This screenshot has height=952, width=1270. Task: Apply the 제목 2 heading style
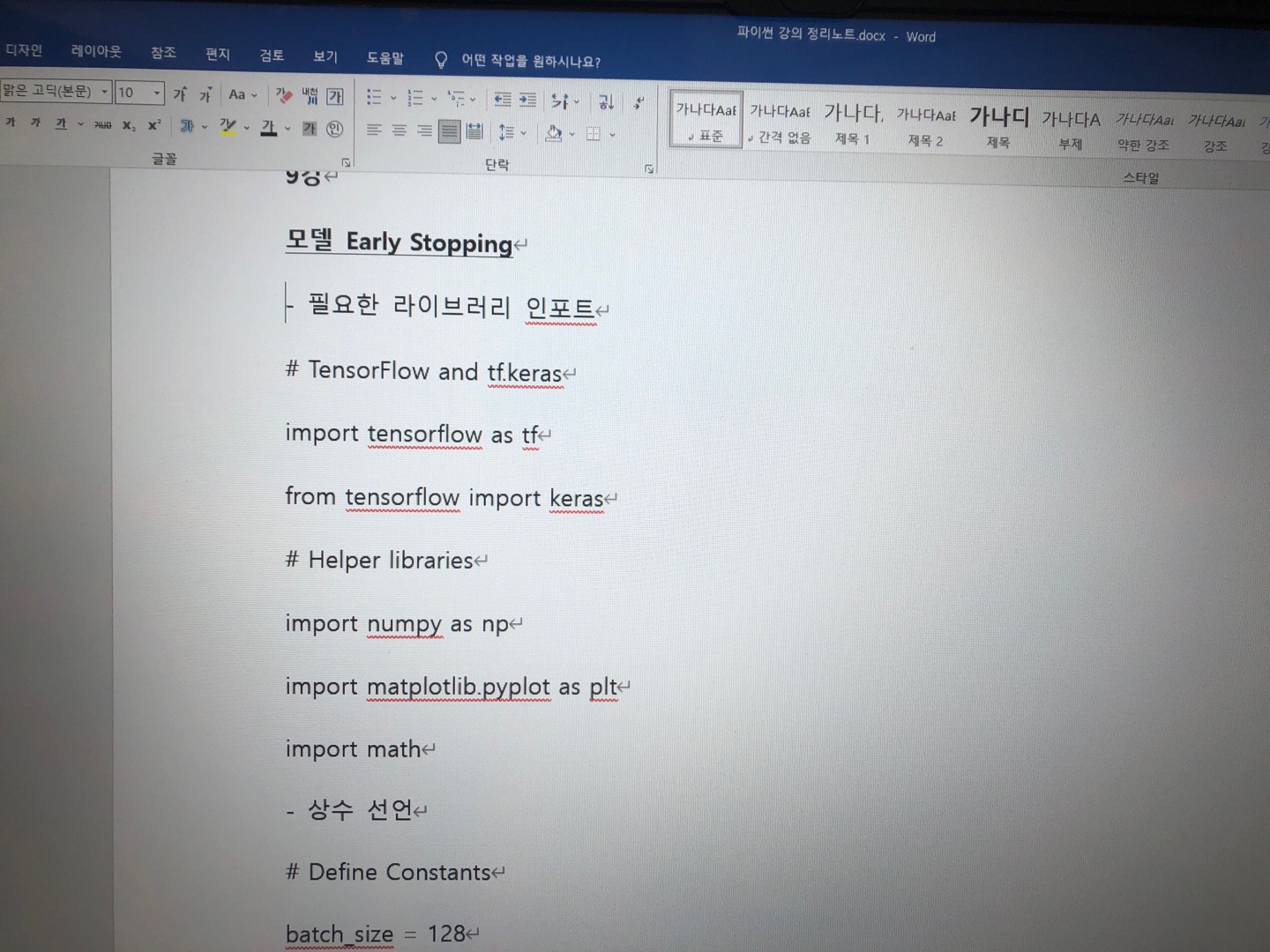coord(926,126)
